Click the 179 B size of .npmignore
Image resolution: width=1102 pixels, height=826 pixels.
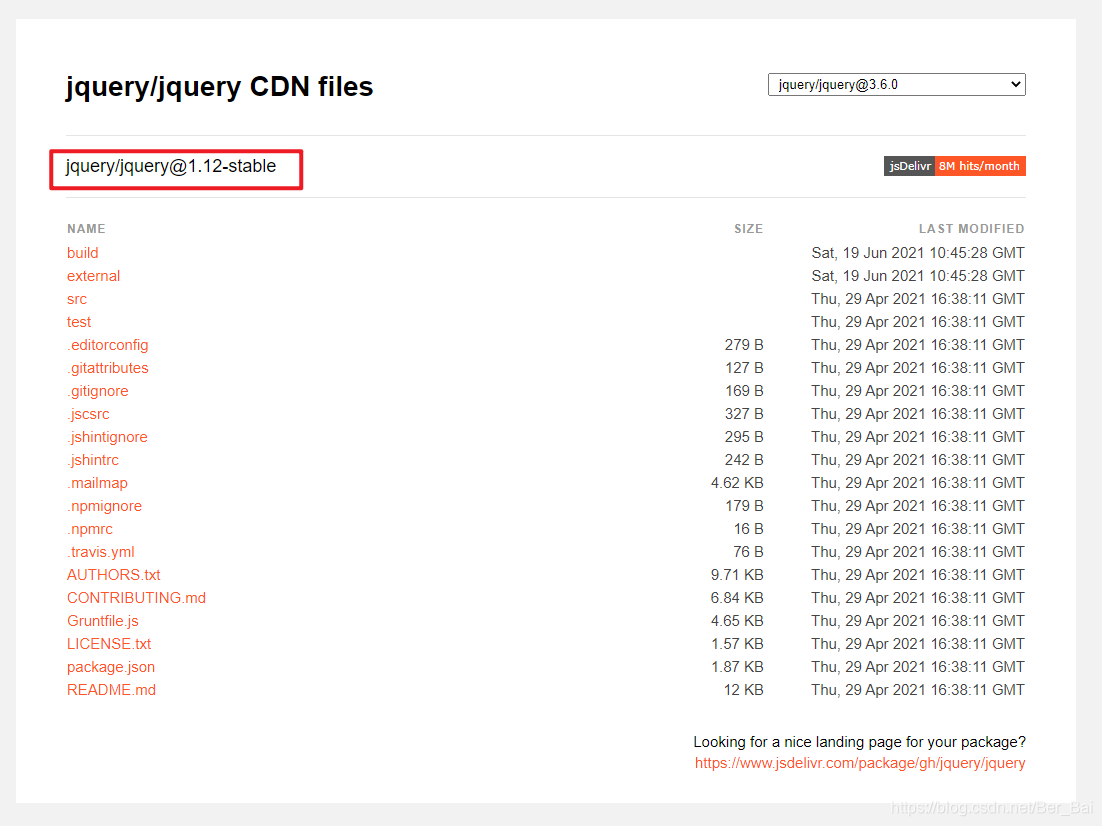744,506
